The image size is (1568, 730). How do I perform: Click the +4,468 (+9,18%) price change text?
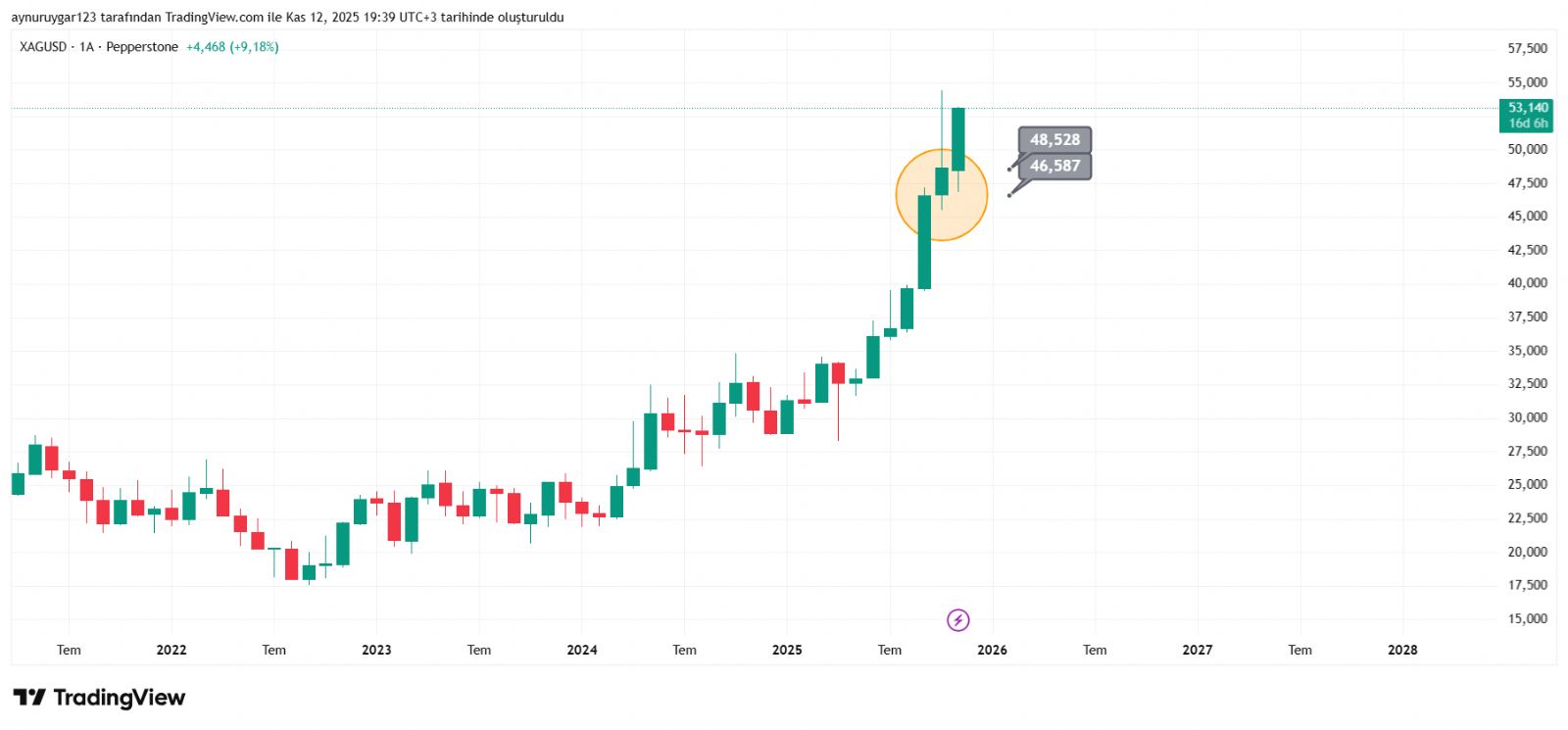point(232,47)
